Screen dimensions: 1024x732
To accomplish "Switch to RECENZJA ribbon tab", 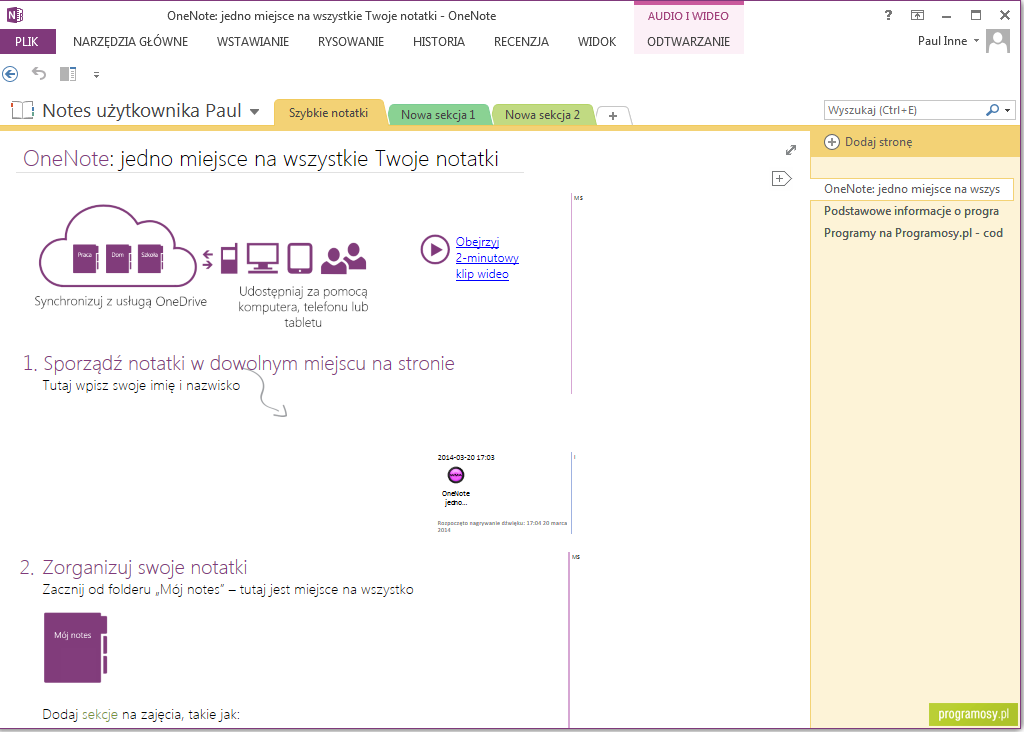I will click(x=521, y=42).
